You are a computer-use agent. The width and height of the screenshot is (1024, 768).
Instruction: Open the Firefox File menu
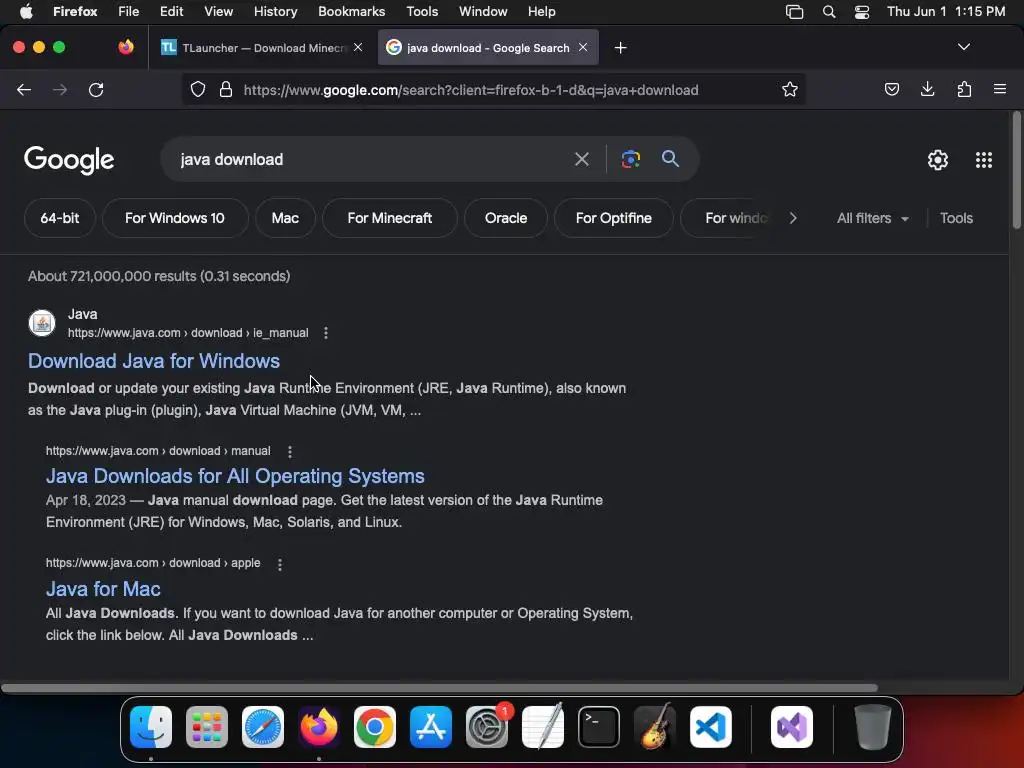pyautogui.click(x=129, y=12)
